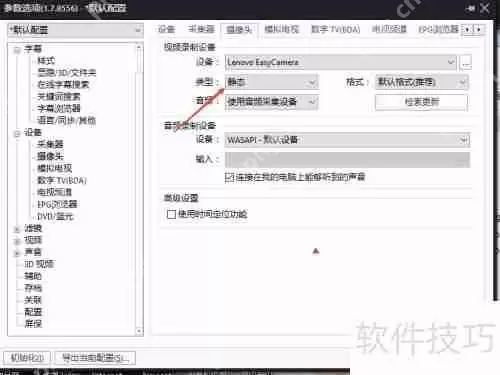This screenshot has height=375, width=500.
Task: Select 字幕浏览器 tree item
Action: [x=59, y=108]
